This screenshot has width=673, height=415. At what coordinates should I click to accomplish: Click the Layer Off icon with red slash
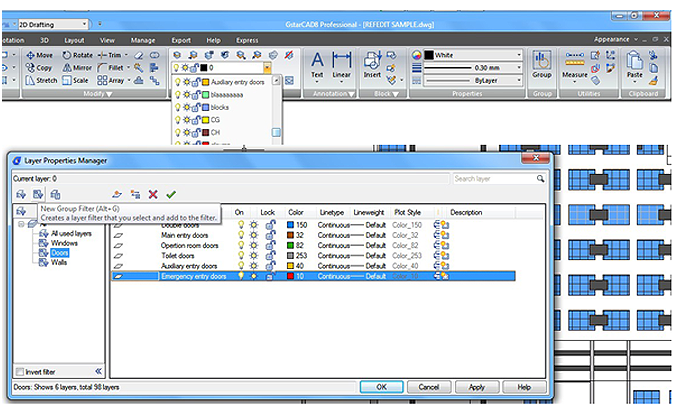point(289,55)
